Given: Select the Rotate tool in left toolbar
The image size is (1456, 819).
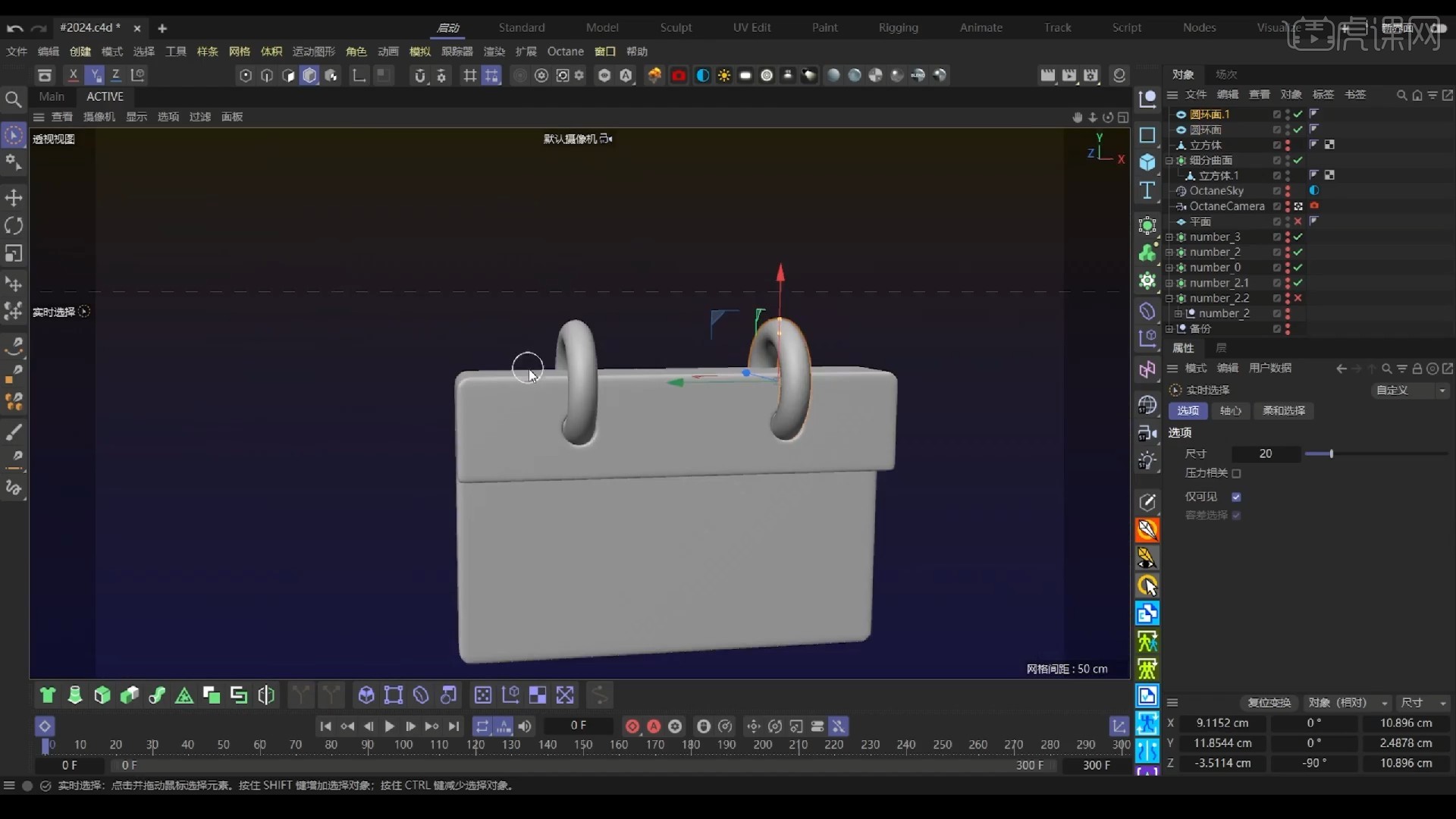Looking at the screenshot, I should tap(14, 226).
